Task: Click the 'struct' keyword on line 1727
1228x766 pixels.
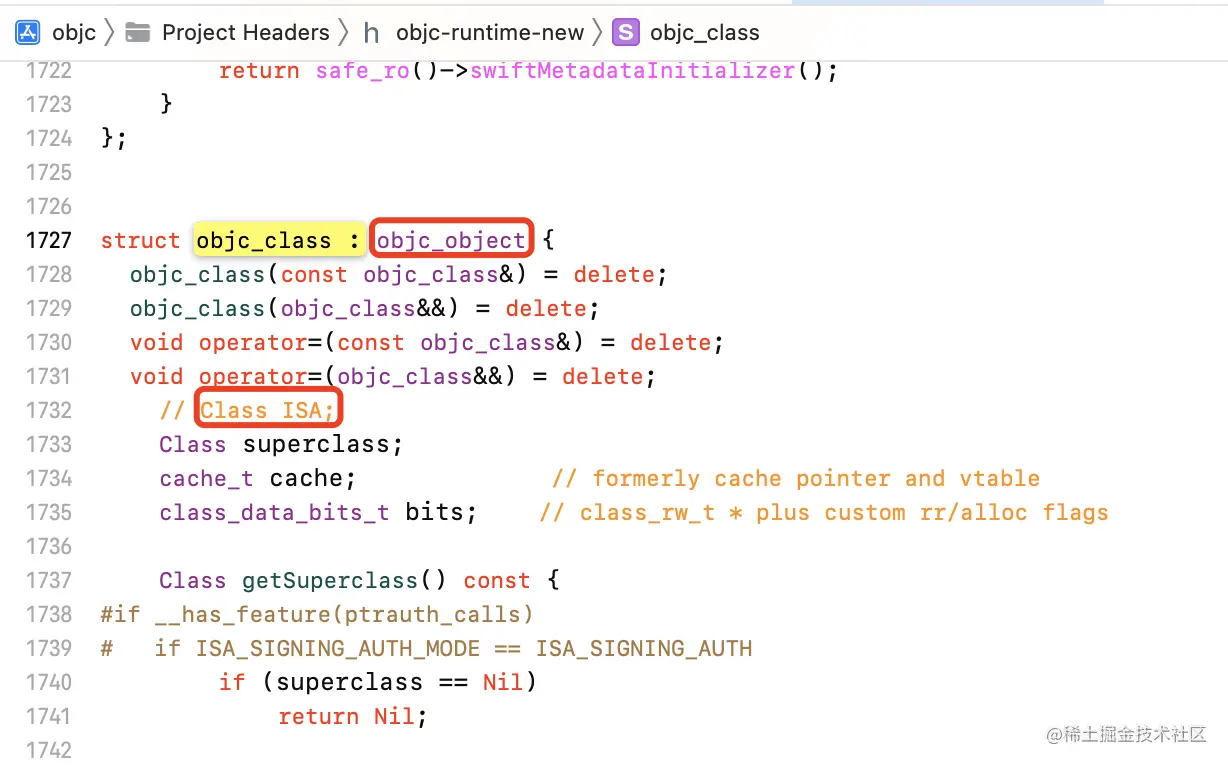Action: pyautogui.click(x=141, y=240)
